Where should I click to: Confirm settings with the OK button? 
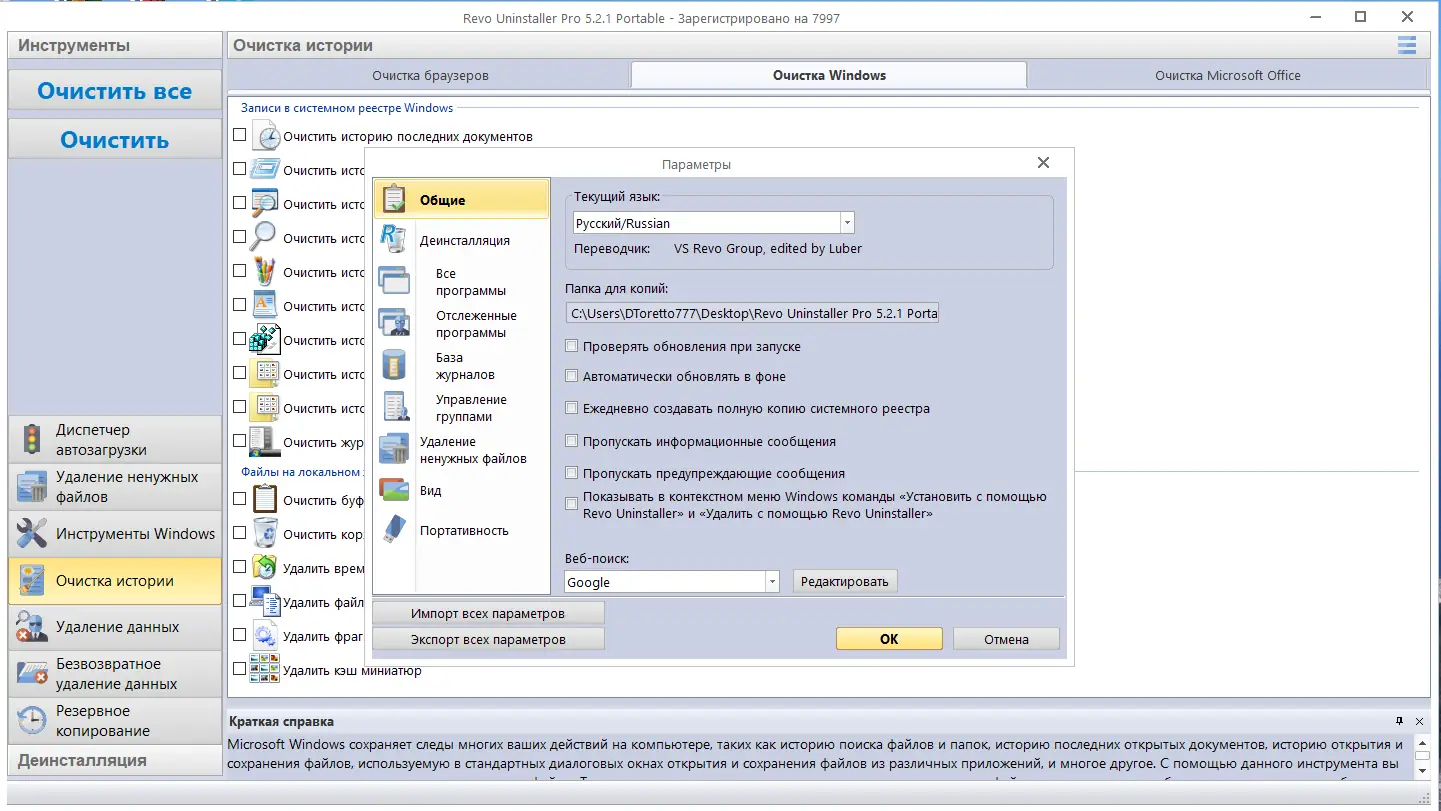click(888, 638)
